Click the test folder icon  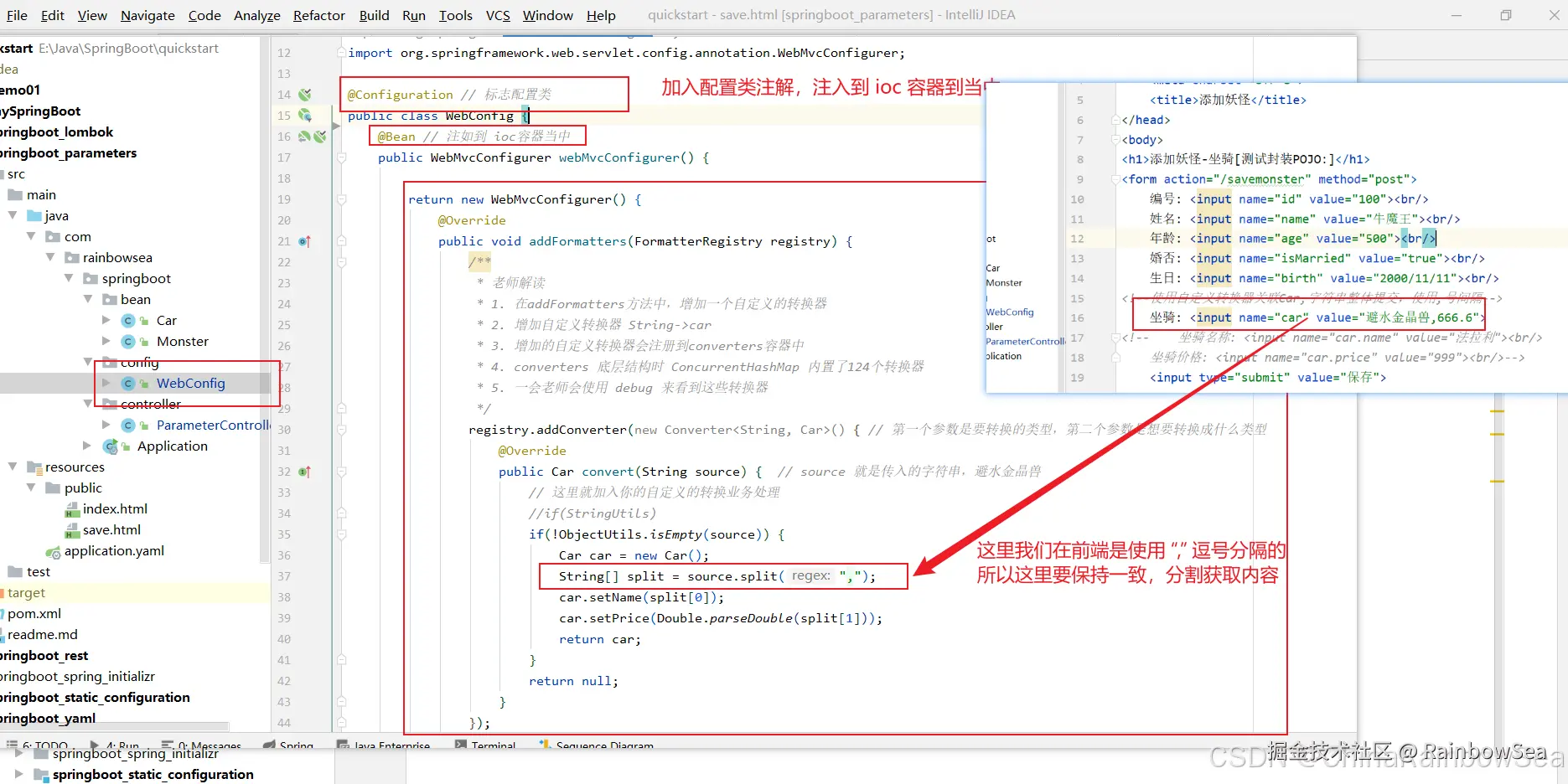tap(15, 572)
